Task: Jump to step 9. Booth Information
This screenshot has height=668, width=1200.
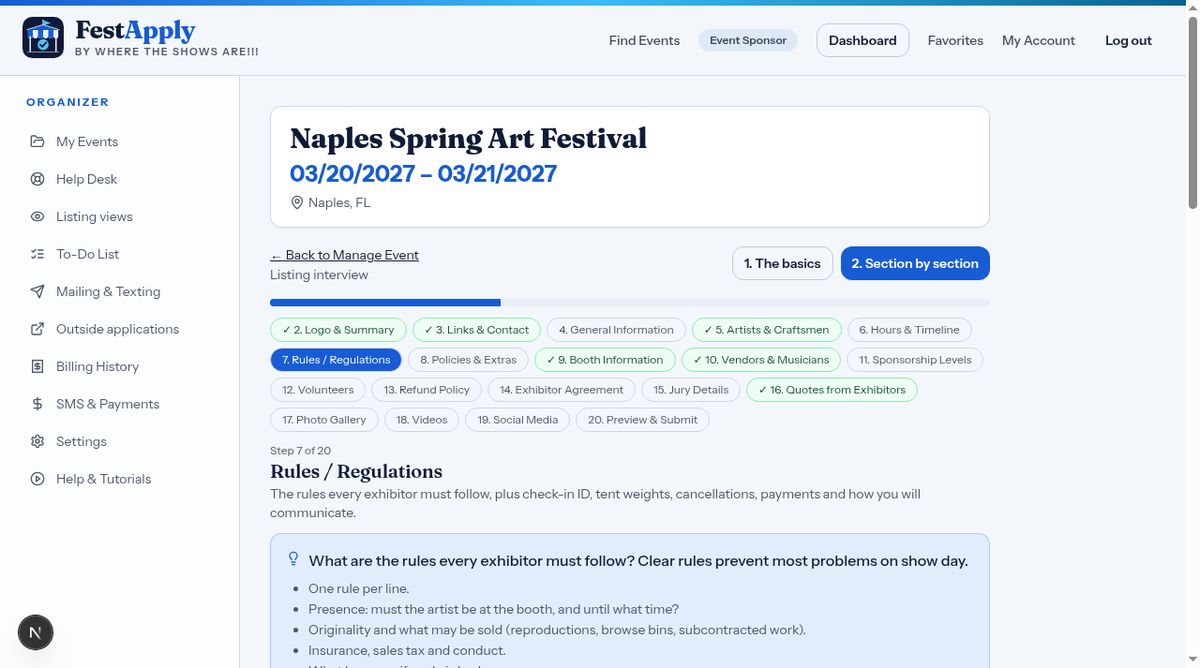Action: (x=605, y=360)
